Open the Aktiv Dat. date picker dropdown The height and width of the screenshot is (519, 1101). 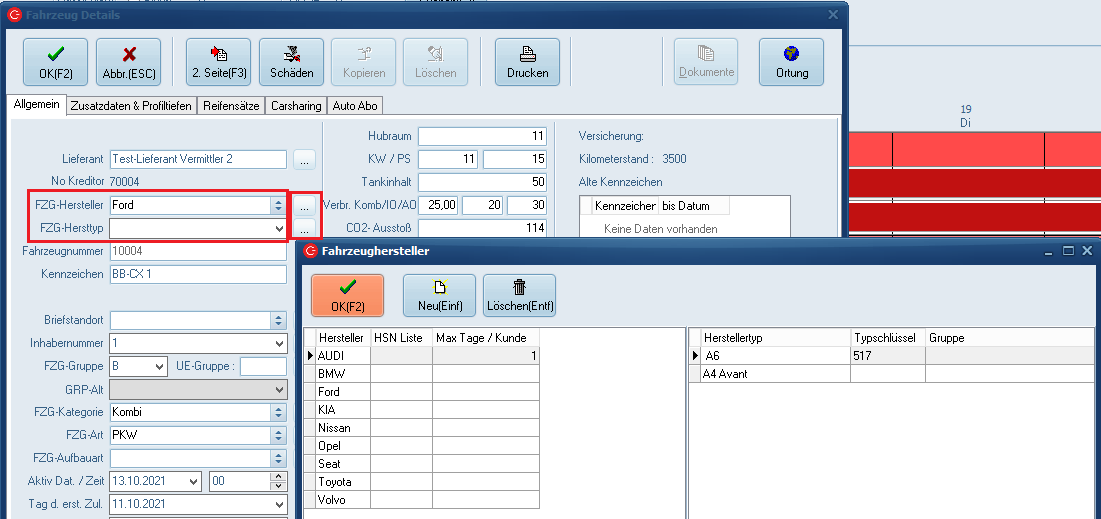(x=193, y=481)
